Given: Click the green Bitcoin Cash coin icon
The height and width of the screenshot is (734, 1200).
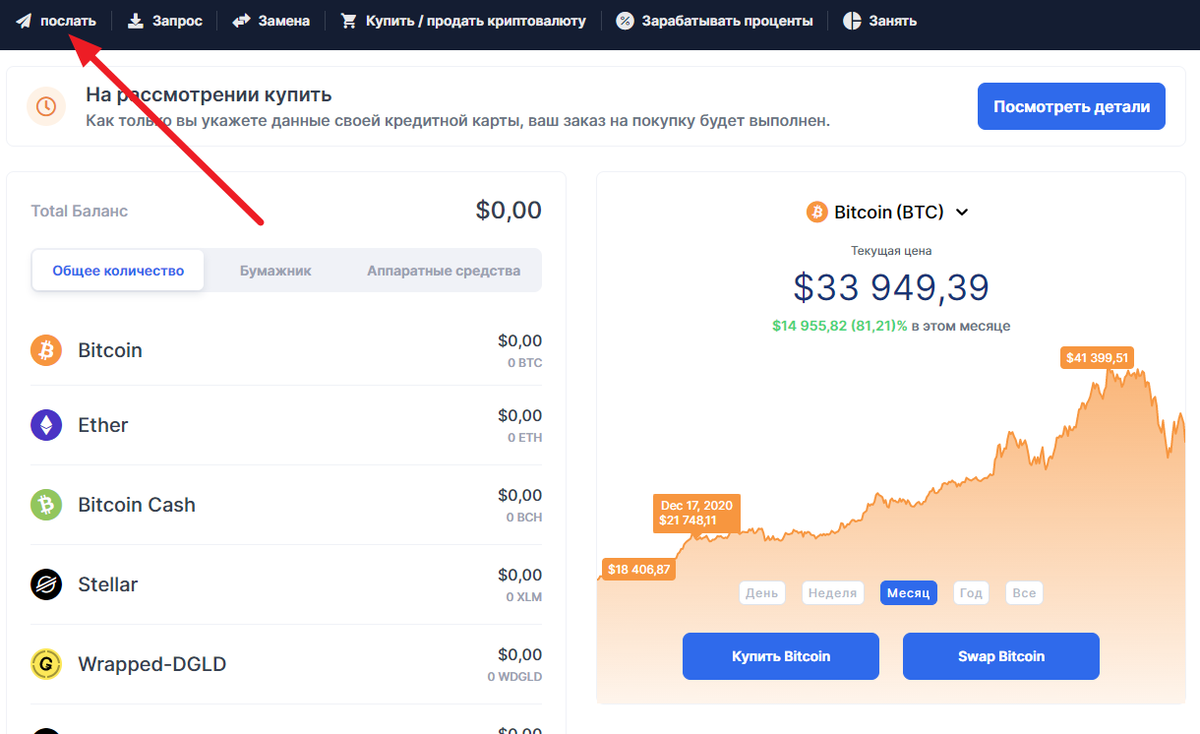Looking at the screenshot, I should pyautogui.click(x=46, y=505).
